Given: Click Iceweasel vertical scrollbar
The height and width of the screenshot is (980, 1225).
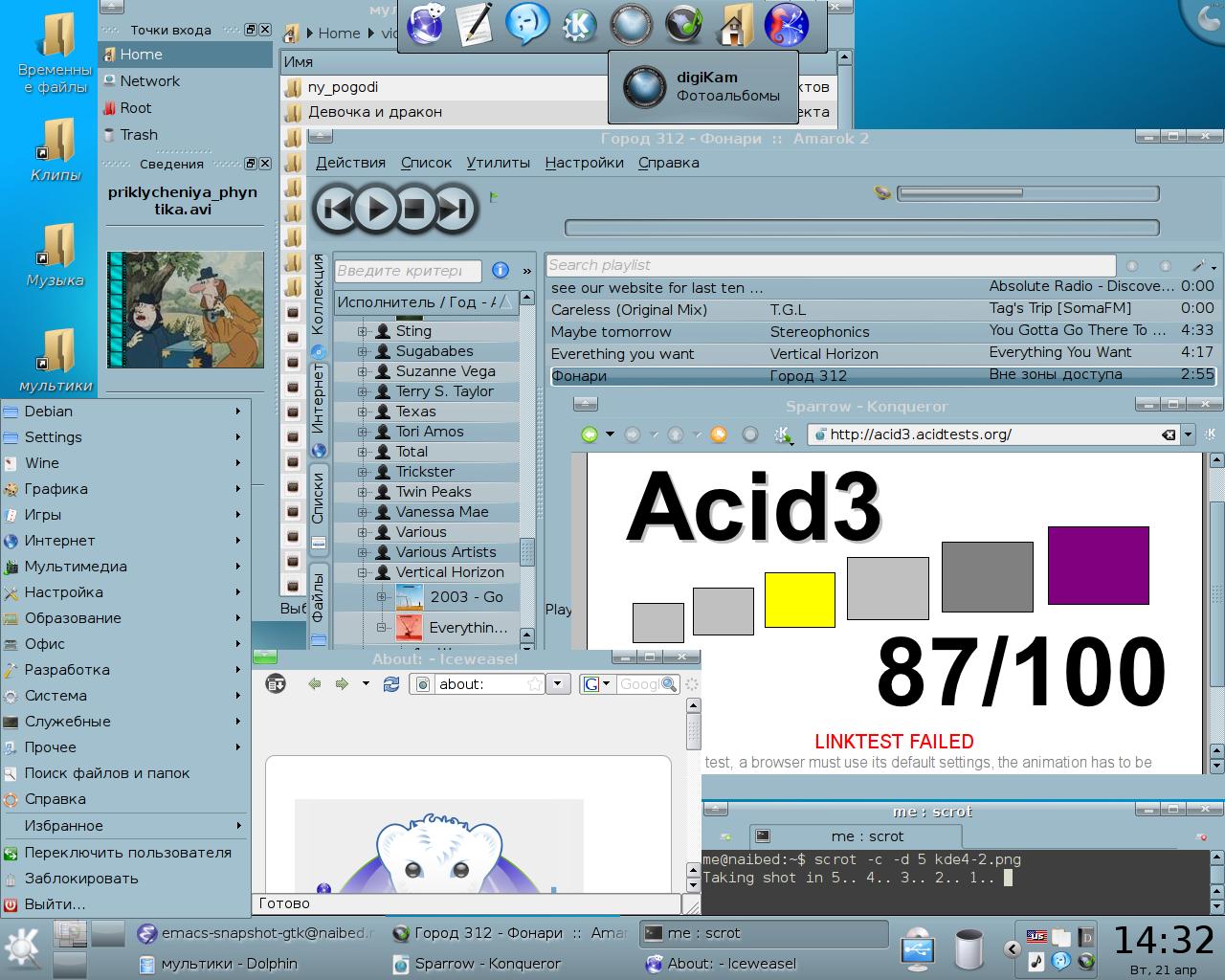Looking at the screenshot, I should click(x=694, y=794).
